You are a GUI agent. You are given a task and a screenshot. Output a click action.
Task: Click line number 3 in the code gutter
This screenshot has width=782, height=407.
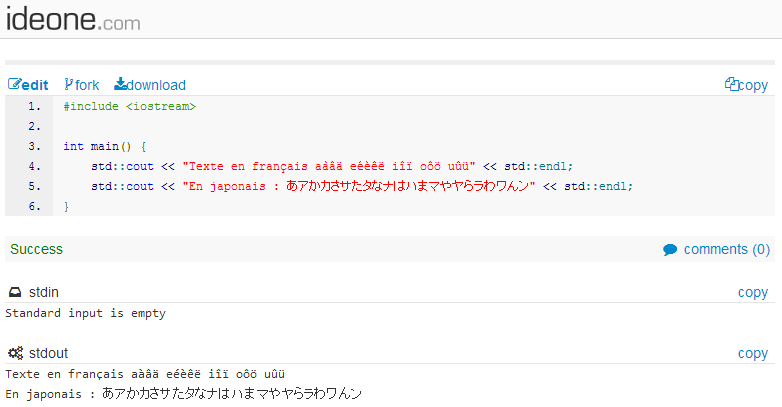(x=34, y=146)
